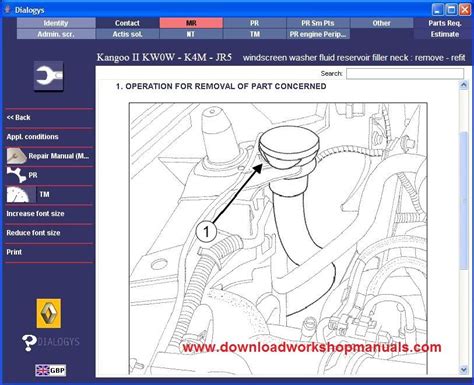Click Increase font size

point(35,214)
